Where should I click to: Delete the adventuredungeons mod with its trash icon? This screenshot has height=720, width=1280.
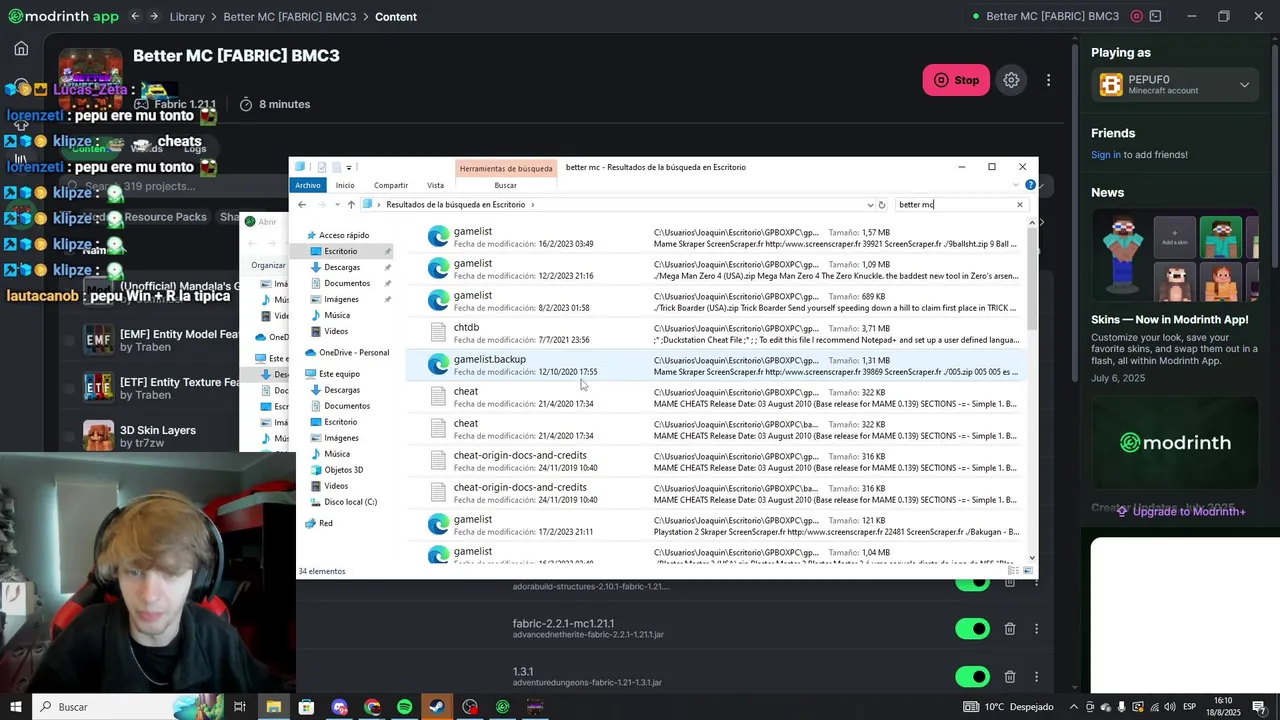click(1010, 677)
